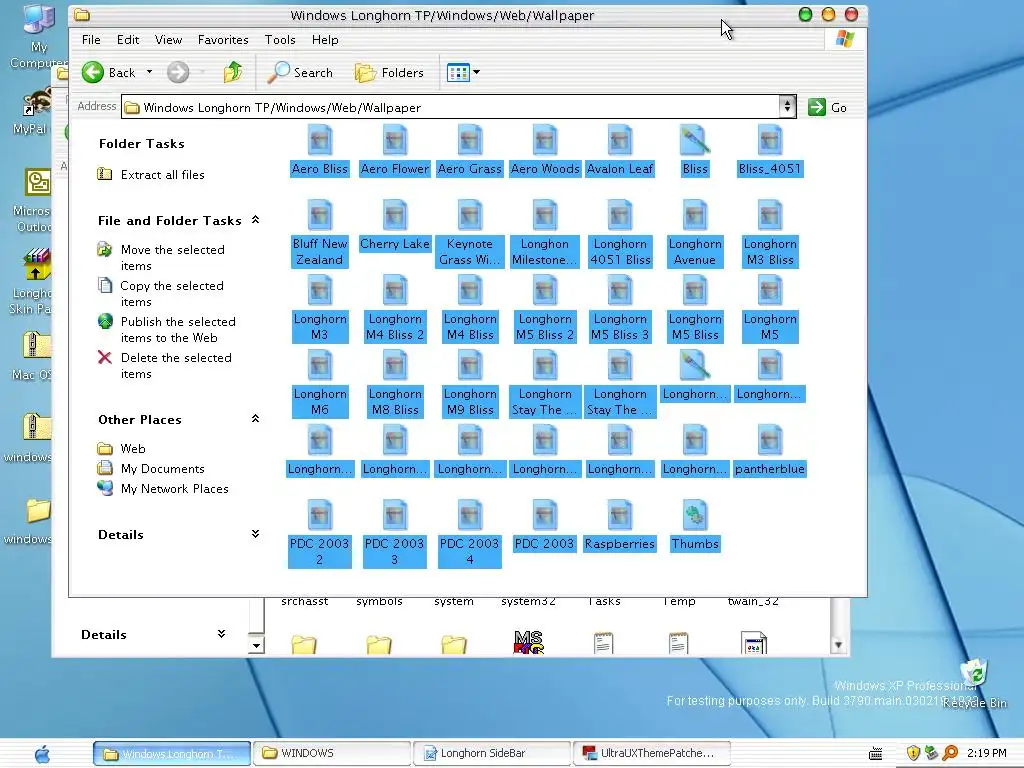The width and height of the screenshot is (1024, 768).
Task: Select the Longhorn M9 Bliss file
Action: coord(470,383)
